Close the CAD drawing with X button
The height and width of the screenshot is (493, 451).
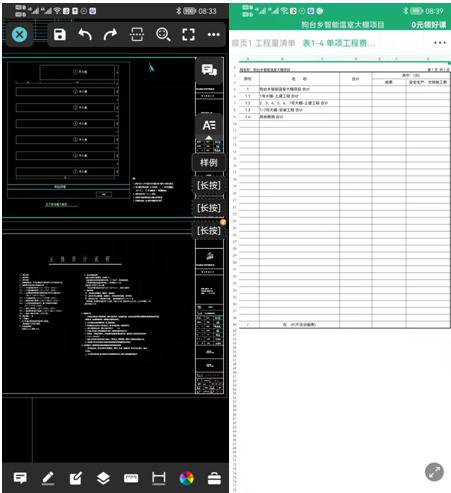pyautogui.click(x=20, y=35)
